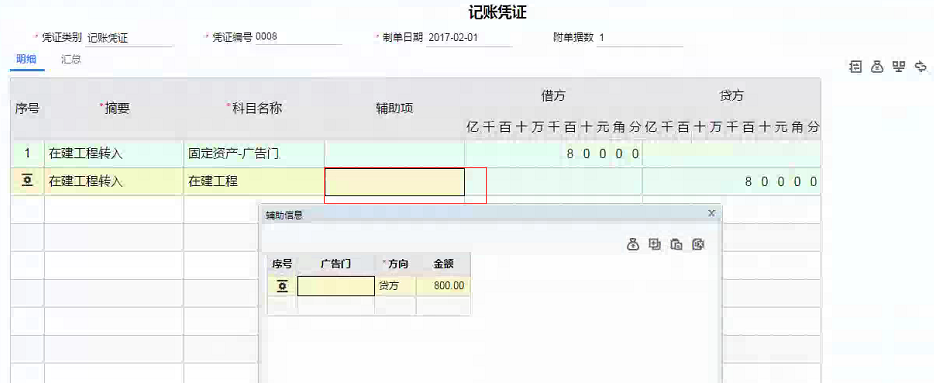Click the 辅助项 column header
The image size is (934, 383).
(394, 108)
